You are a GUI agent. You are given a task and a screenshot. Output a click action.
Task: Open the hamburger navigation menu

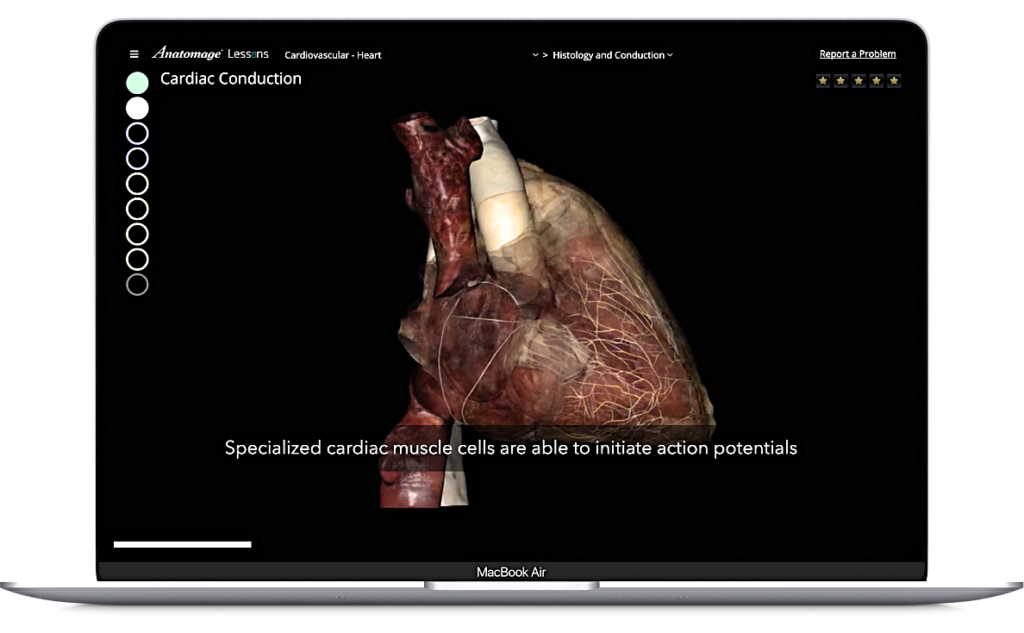pos(133,55)
